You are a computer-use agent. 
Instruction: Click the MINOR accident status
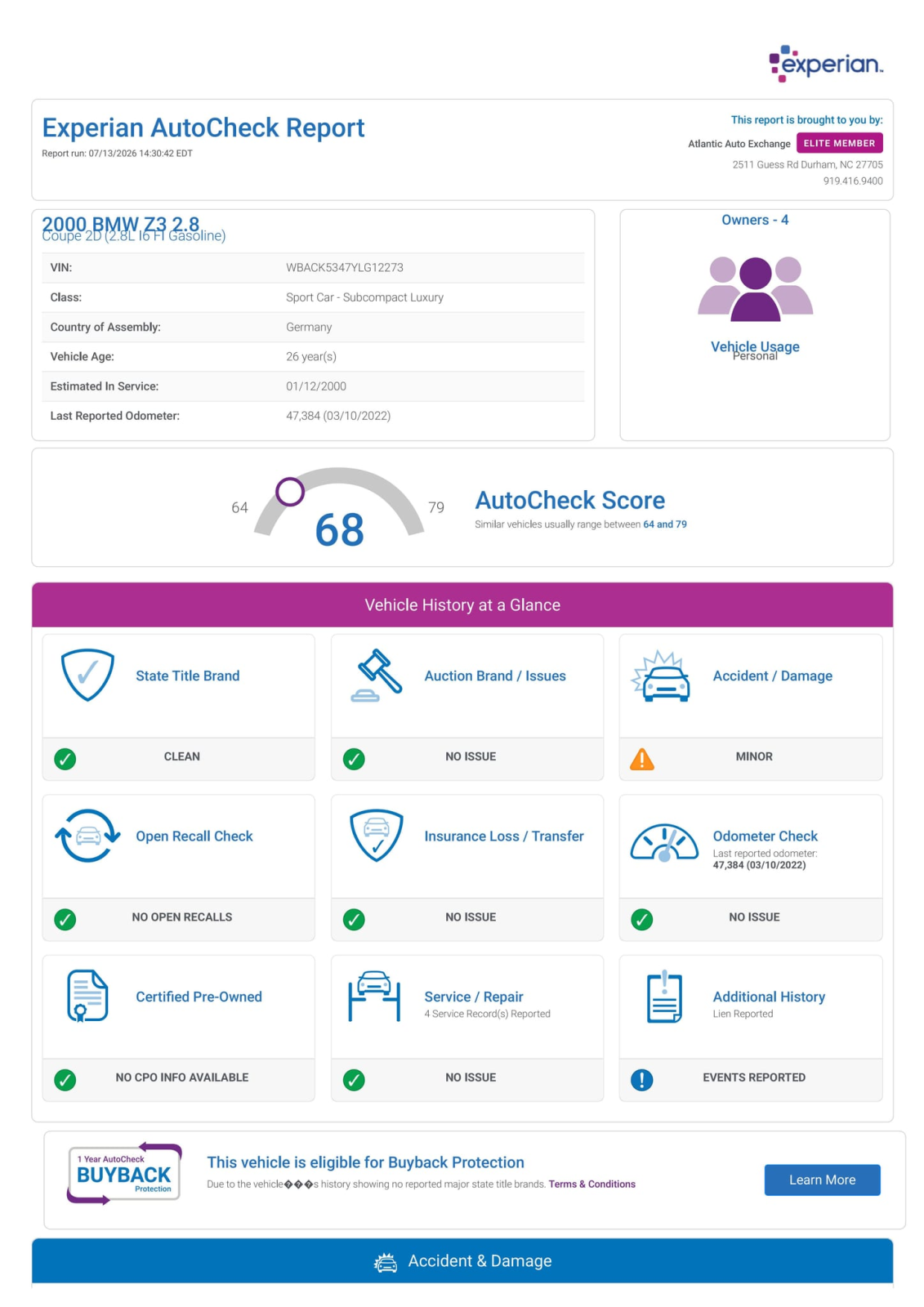pos(754,756)
